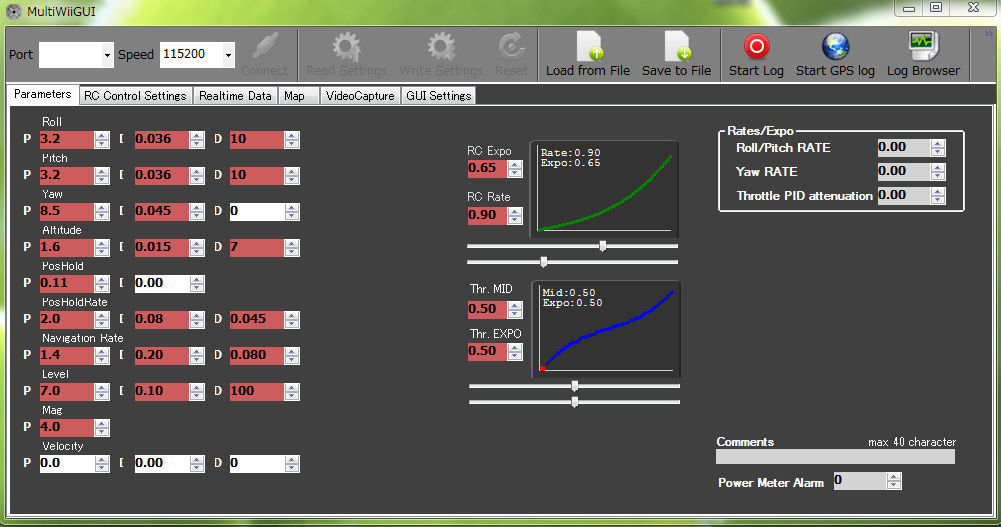Click the Altitude D spinner arrows

292,248
